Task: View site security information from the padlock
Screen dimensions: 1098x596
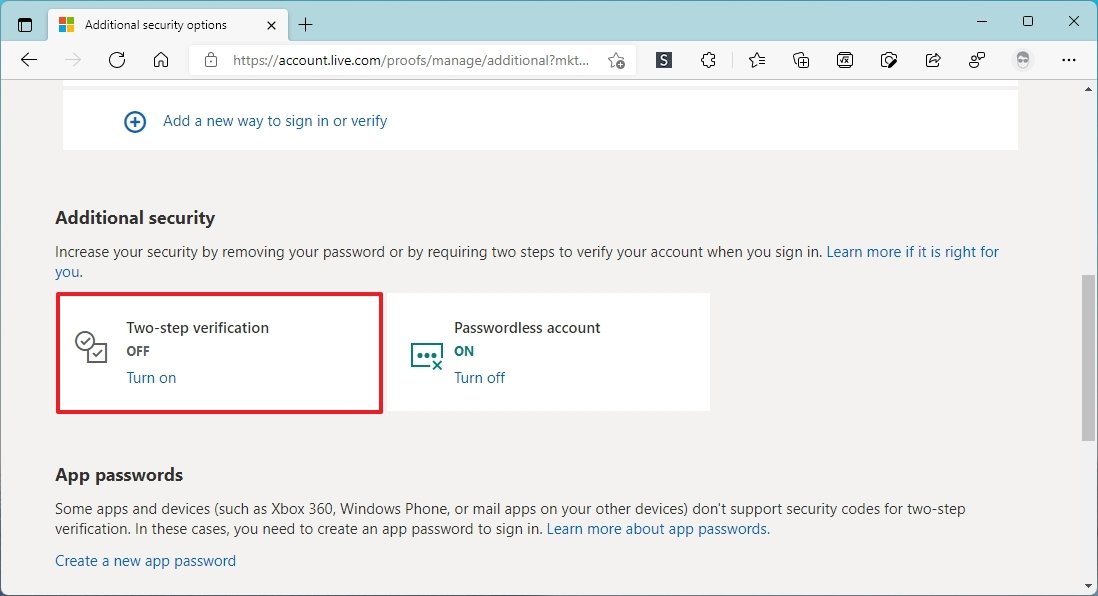Action: coord(209,60)
